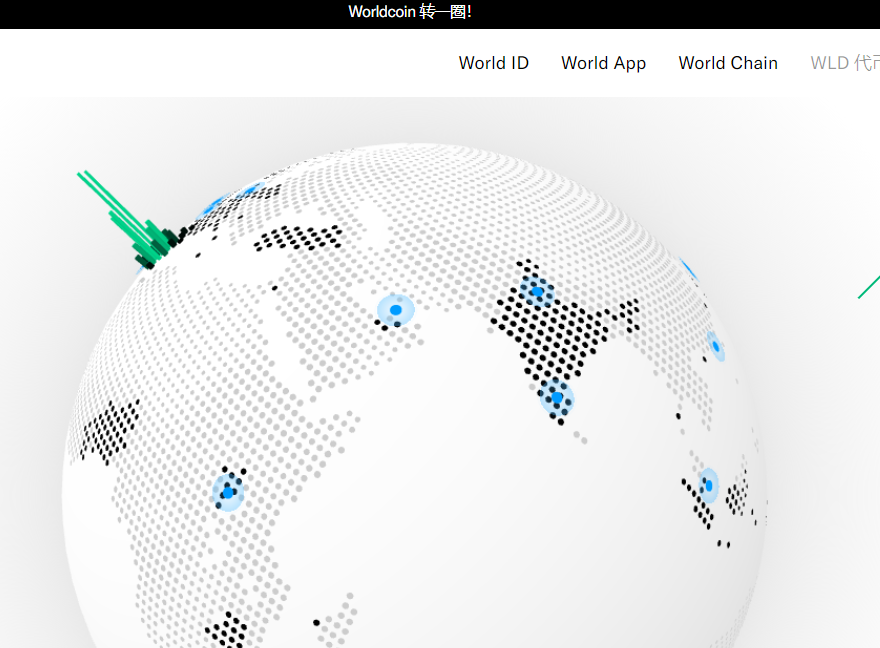The image size is (880, 648).
Task: Select the blue marker at India's southern tip
Action: pyautogui.click(x=557, y=397)
